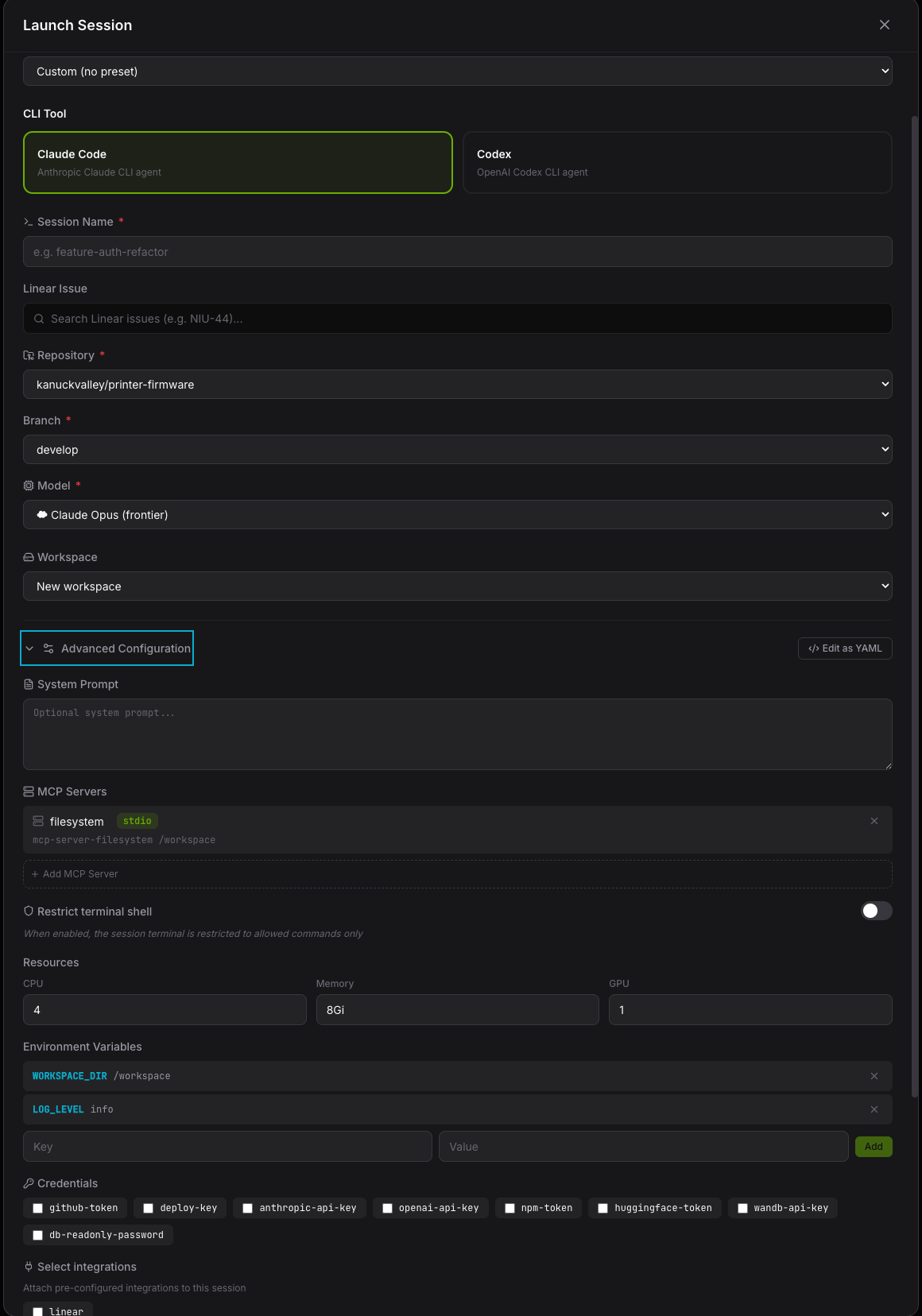Viewport: 922px width, 1316px height.
Task: Check the linear integration checkbox
Action: [x=37, y=1312]
